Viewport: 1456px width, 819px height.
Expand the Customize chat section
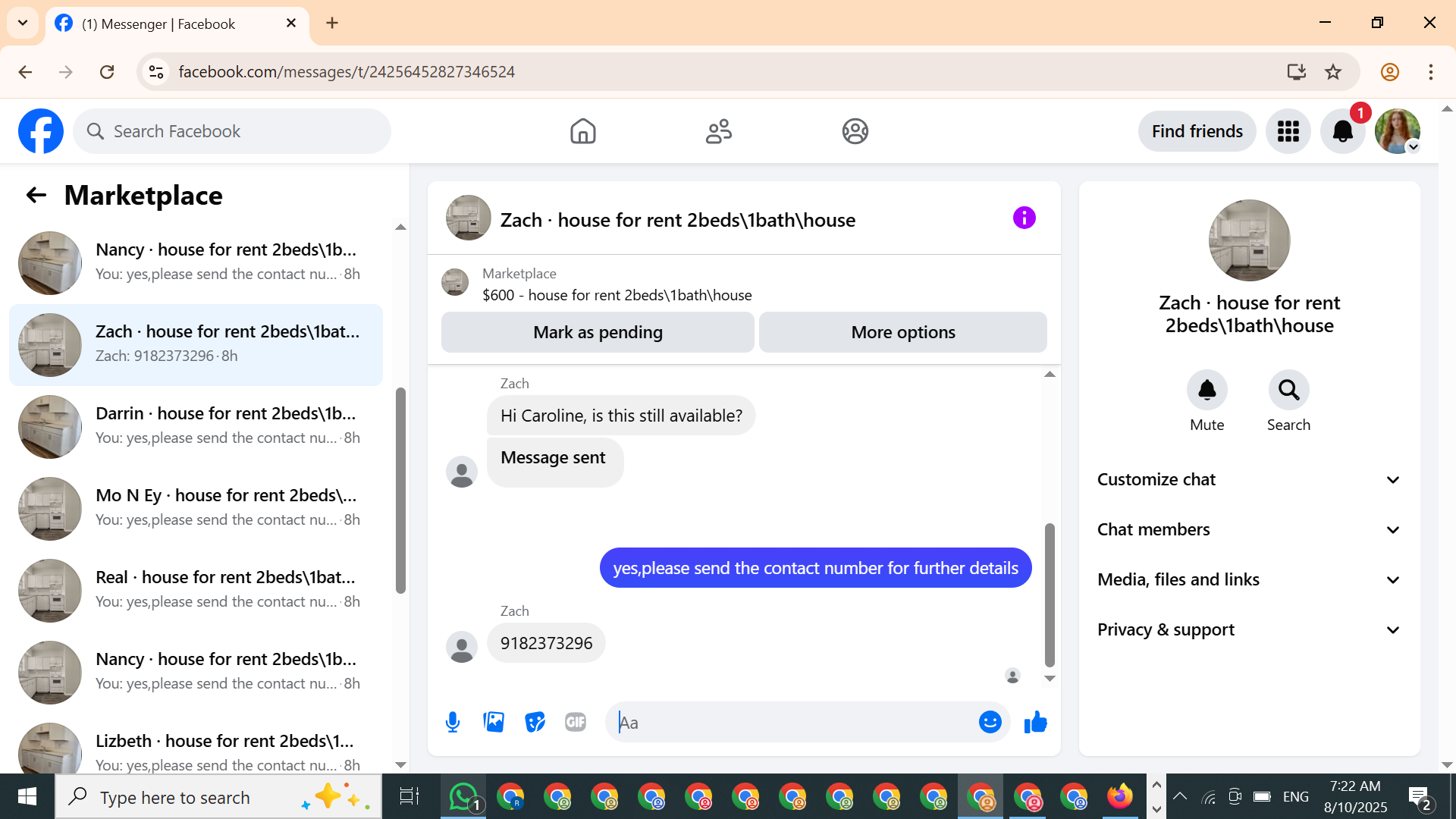point(1249,479)
